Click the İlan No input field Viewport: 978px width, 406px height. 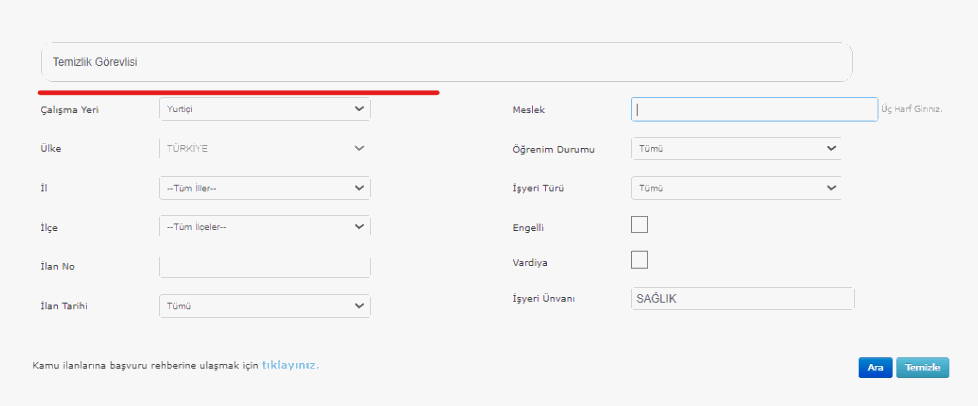264,267
